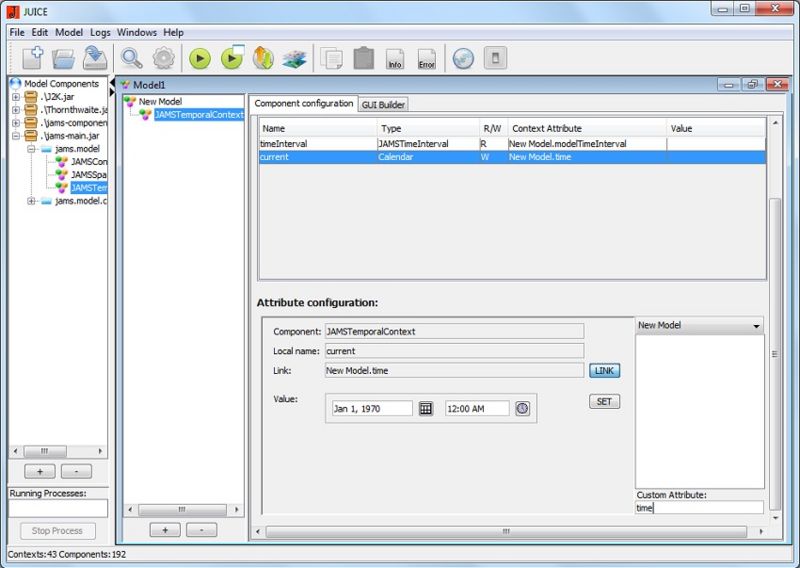The image size is (800, 568).
Task: Click the clock time picker icon
Action: 522,408
